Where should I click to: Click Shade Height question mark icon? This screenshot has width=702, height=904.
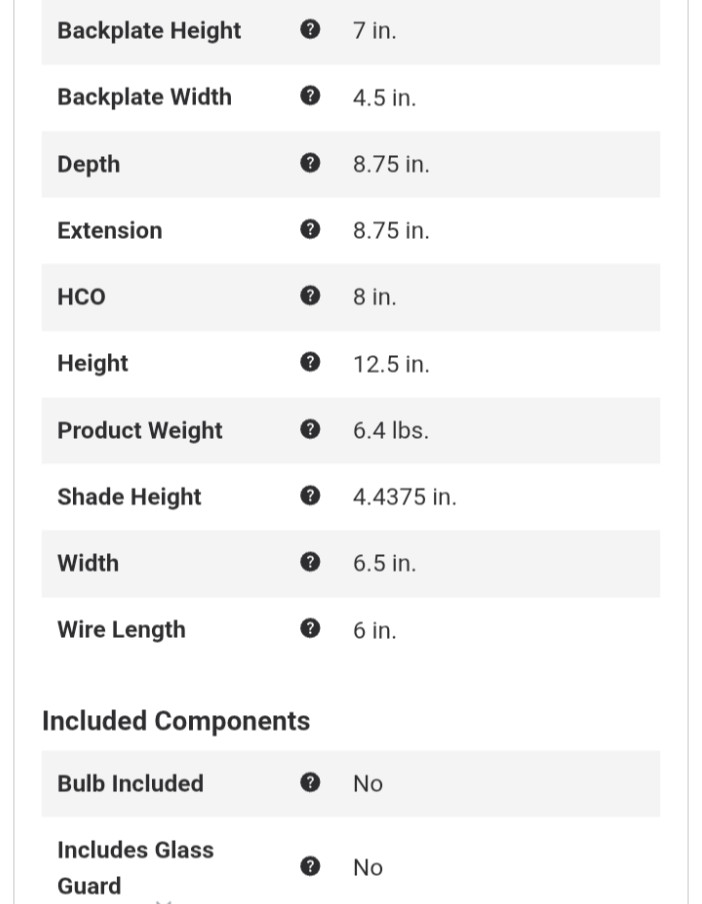coord(310,496)
